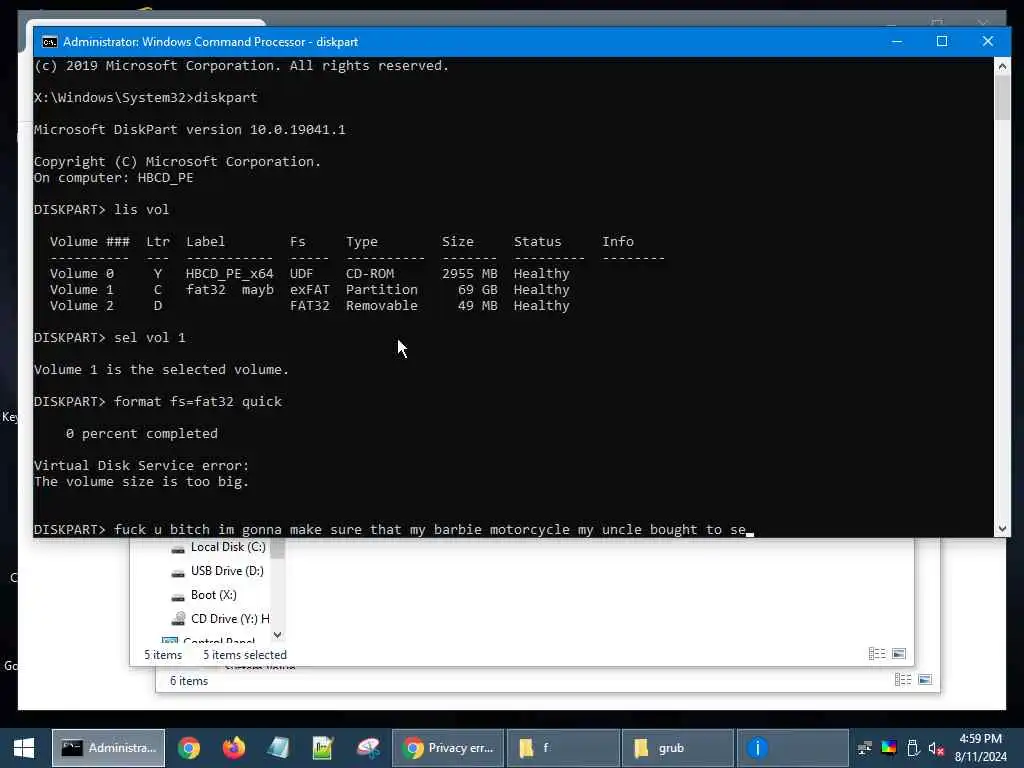The image size is (1024, 768).
Task: Switch to the Chrome 'Privacy err...' window
Action: [x=448, y=748]
